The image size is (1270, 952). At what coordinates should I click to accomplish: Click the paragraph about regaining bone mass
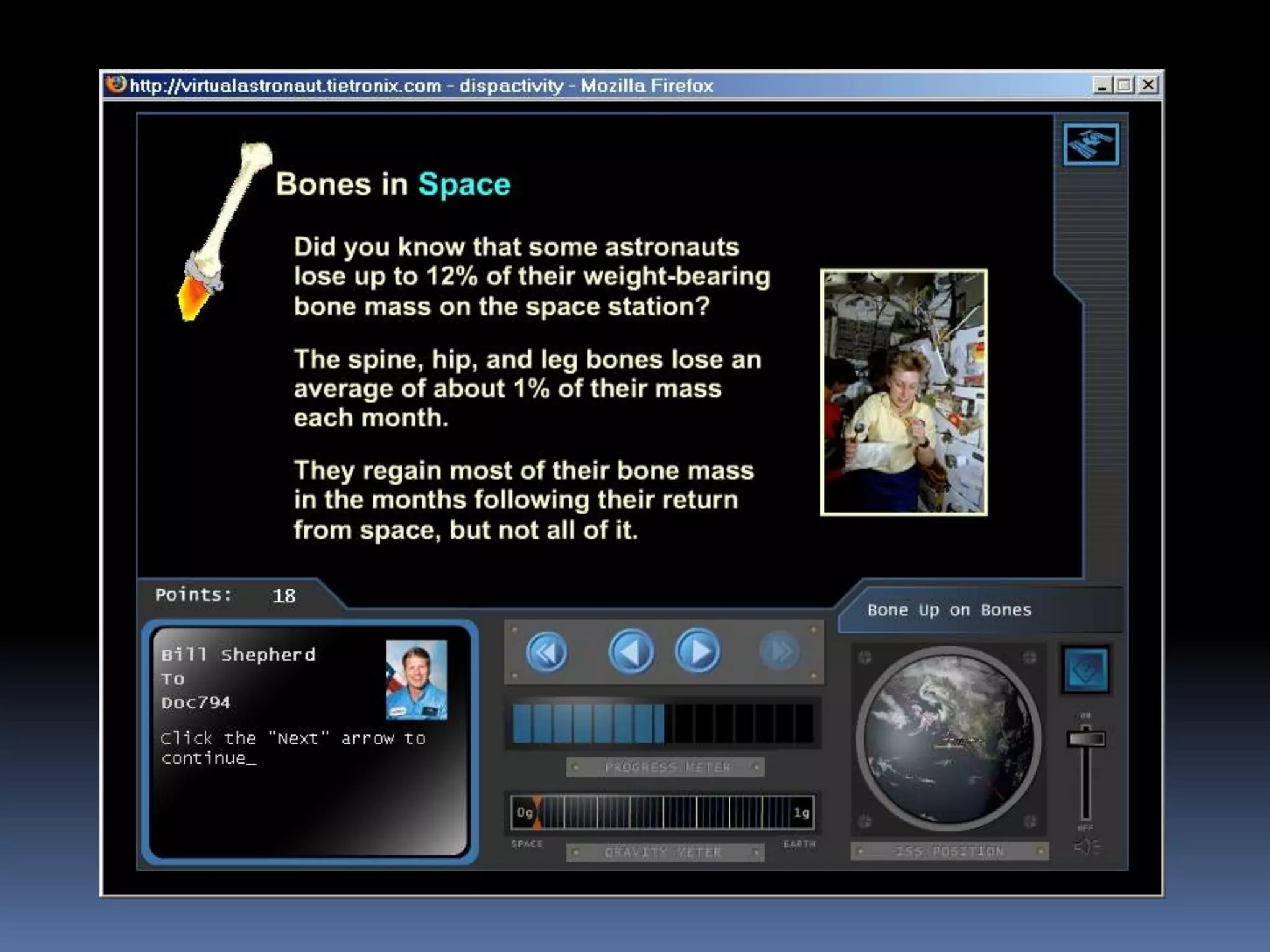pos(523,500)
